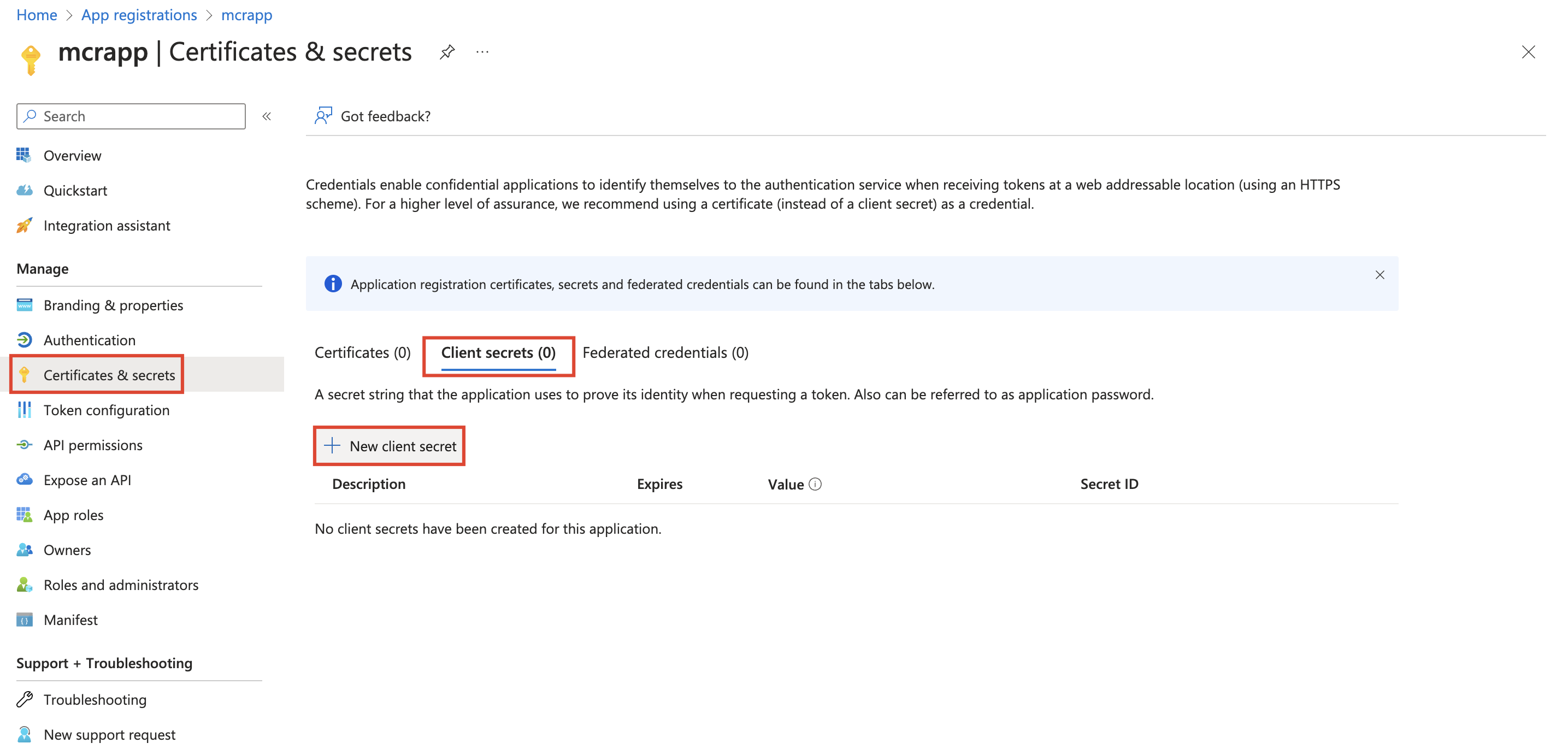This screenshot has height=749, width=1568.
Task: Click the Token configuration bars icon
Action: 25,410
